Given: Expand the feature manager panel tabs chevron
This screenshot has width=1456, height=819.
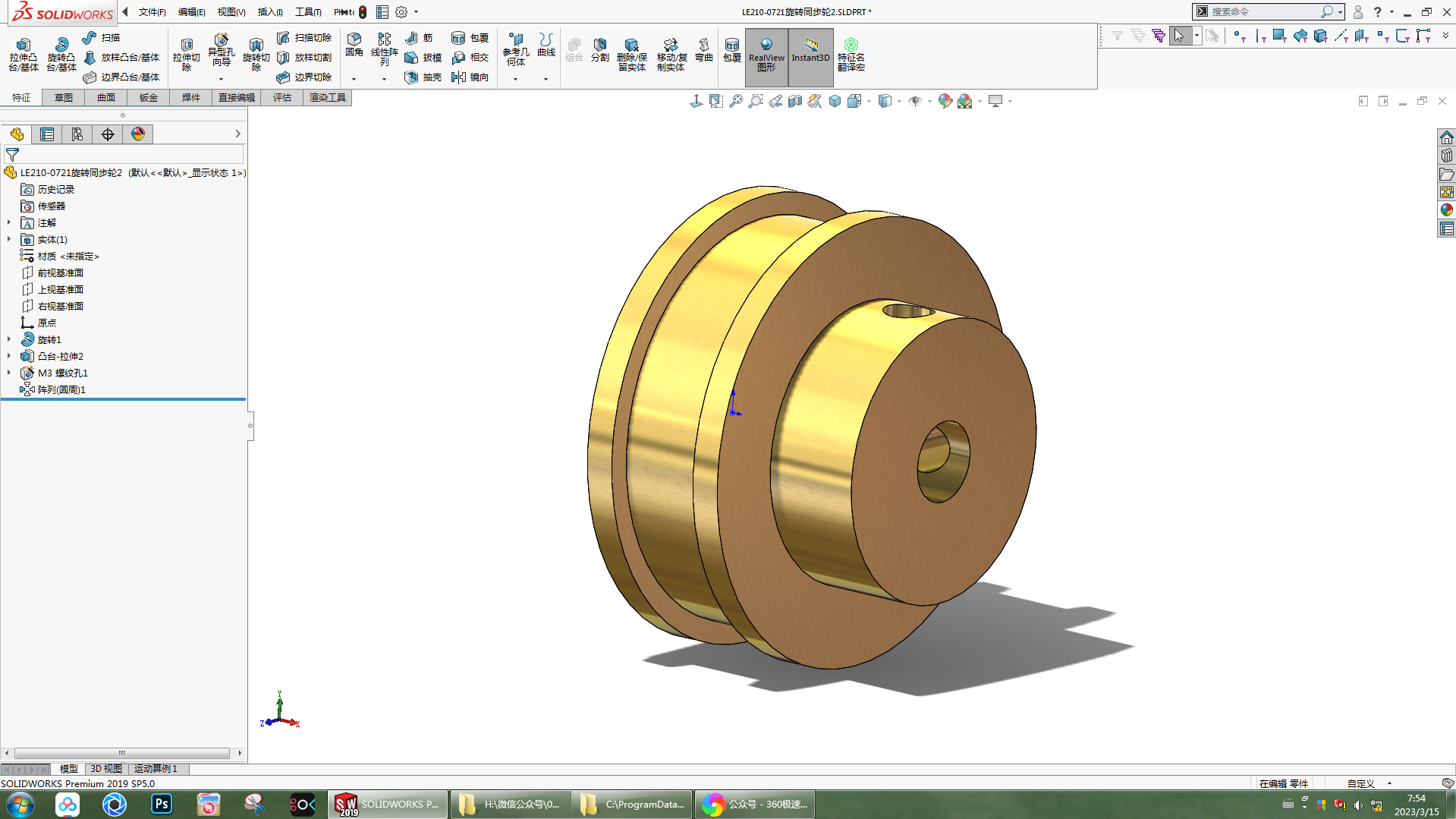Looking at the screenshot, I should pyautogui.click(x=237, y=134).
